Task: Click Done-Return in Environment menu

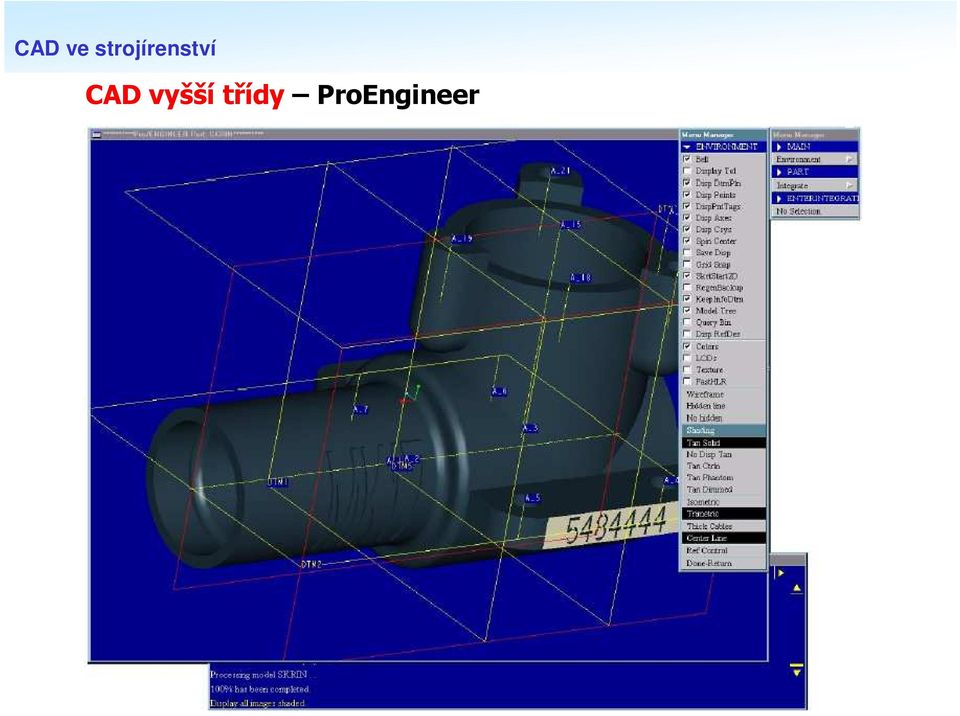Action: [723, 563]
